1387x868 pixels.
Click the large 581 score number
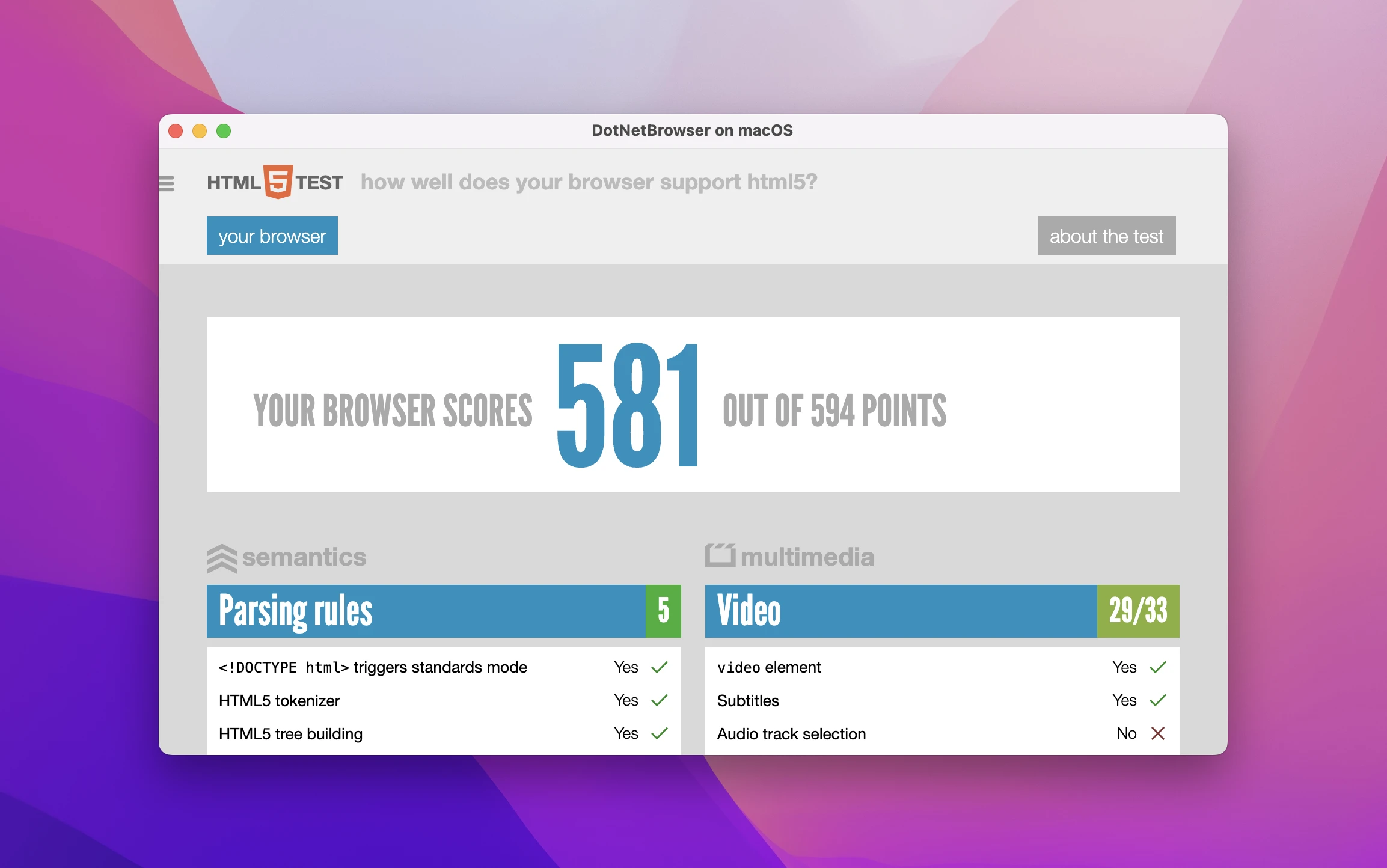(627, 405)
